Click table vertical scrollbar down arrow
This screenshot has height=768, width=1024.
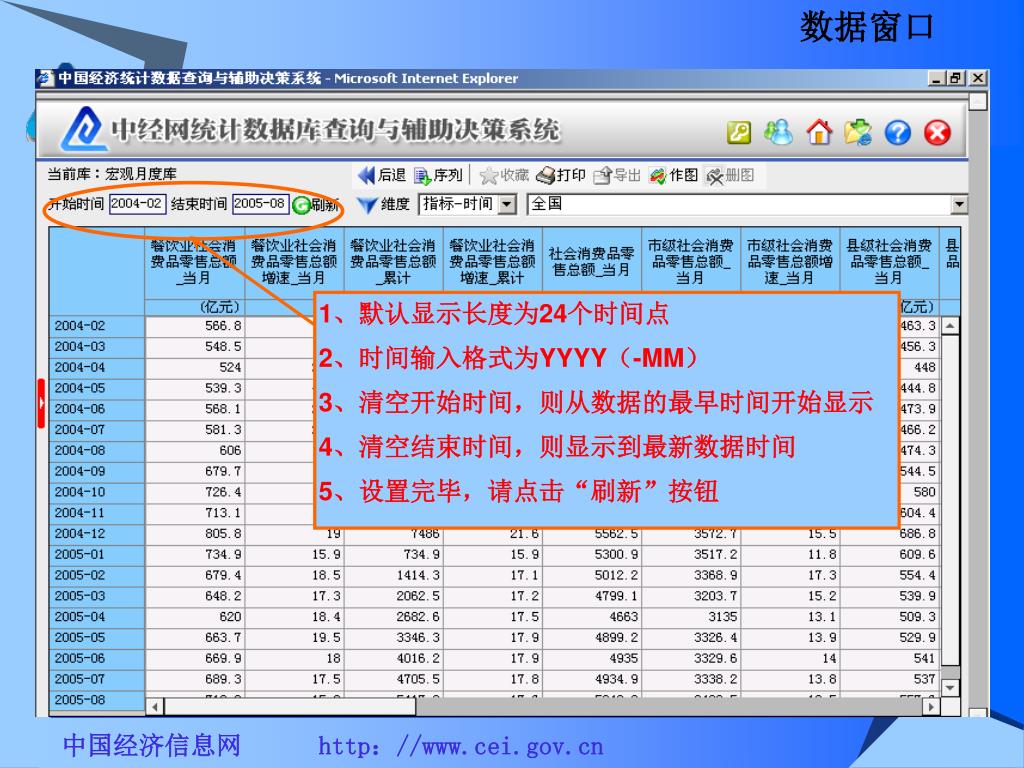[x=950, y=688]
